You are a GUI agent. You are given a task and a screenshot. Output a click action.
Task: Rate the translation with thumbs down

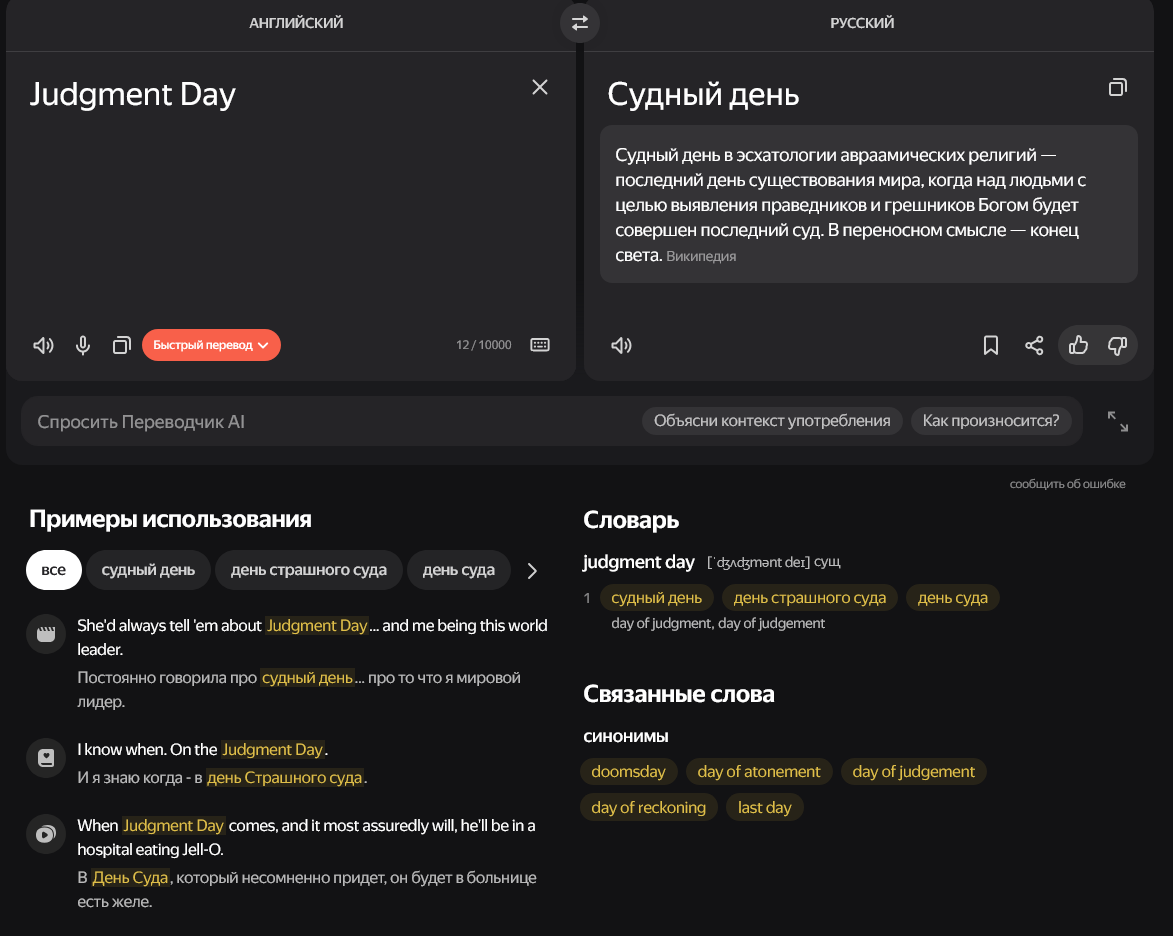[x=1117, y=345]
